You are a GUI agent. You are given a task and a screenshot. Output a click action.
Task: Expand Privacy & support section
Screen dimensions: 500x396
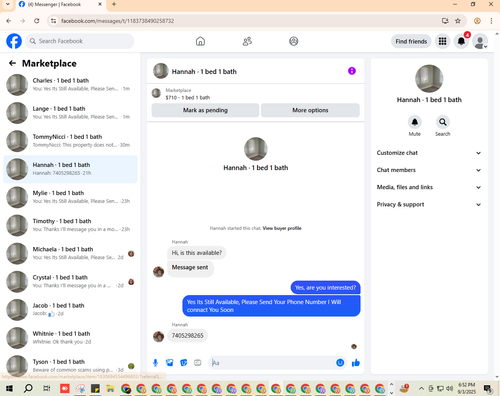click(429, 204)
